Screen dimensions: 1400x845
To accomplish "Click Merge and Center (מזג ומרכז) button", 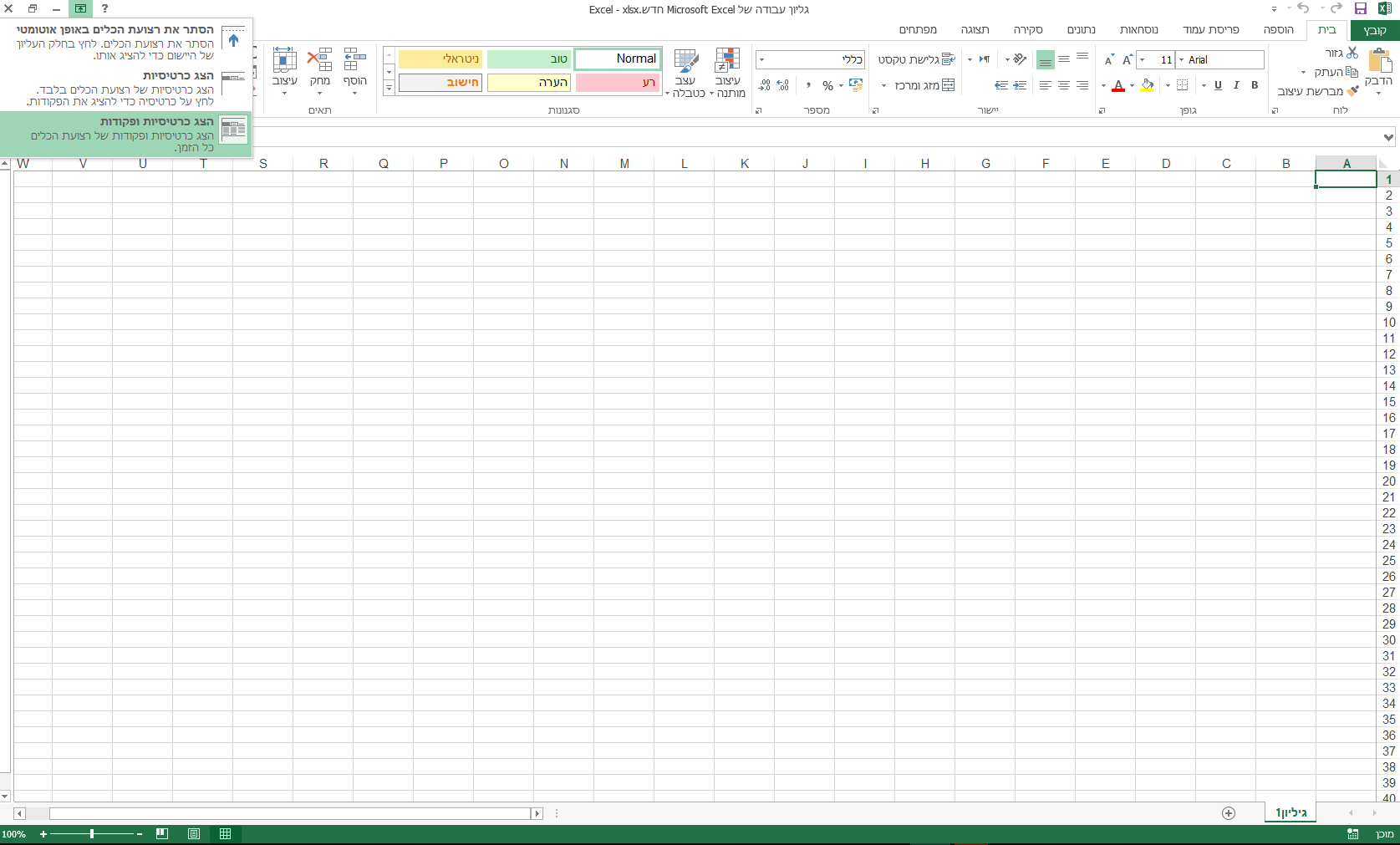I will tap(924, 85).
